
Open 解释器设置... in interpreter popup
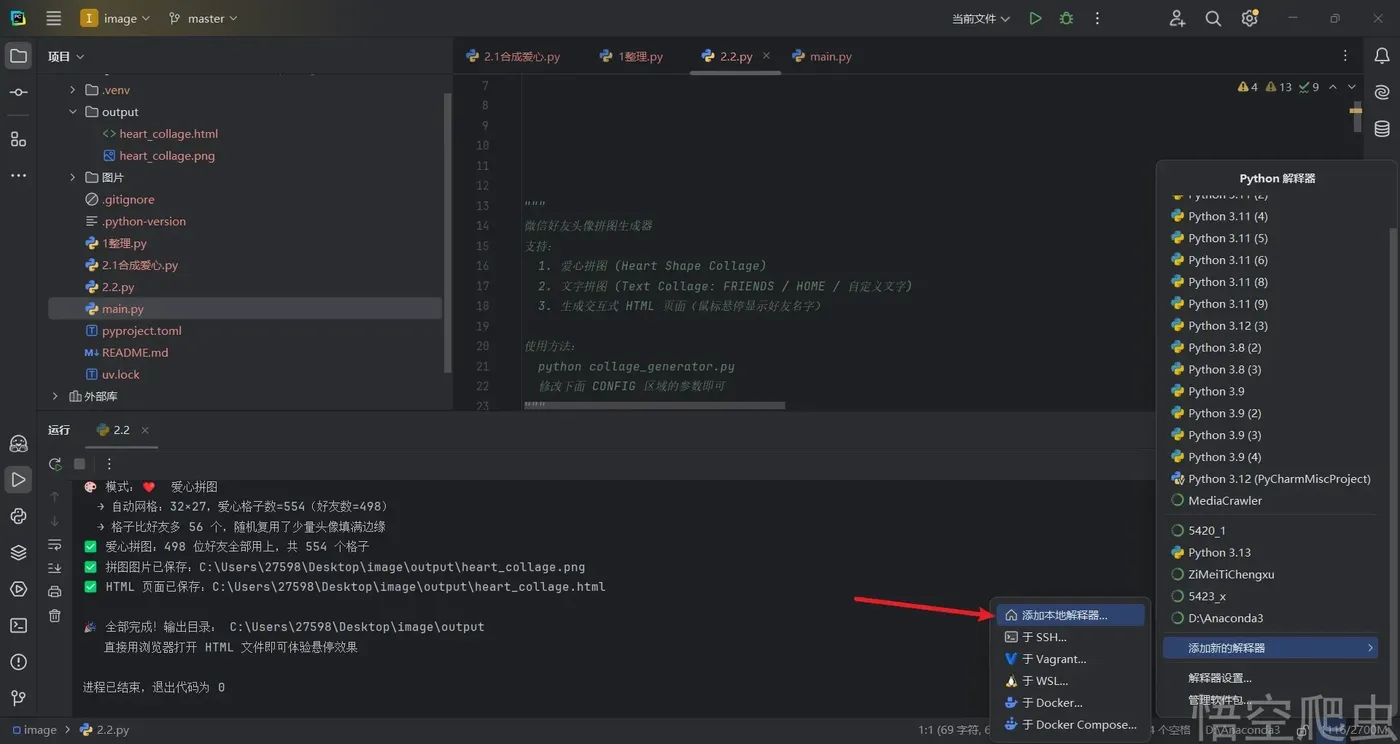click(1270, 678)
